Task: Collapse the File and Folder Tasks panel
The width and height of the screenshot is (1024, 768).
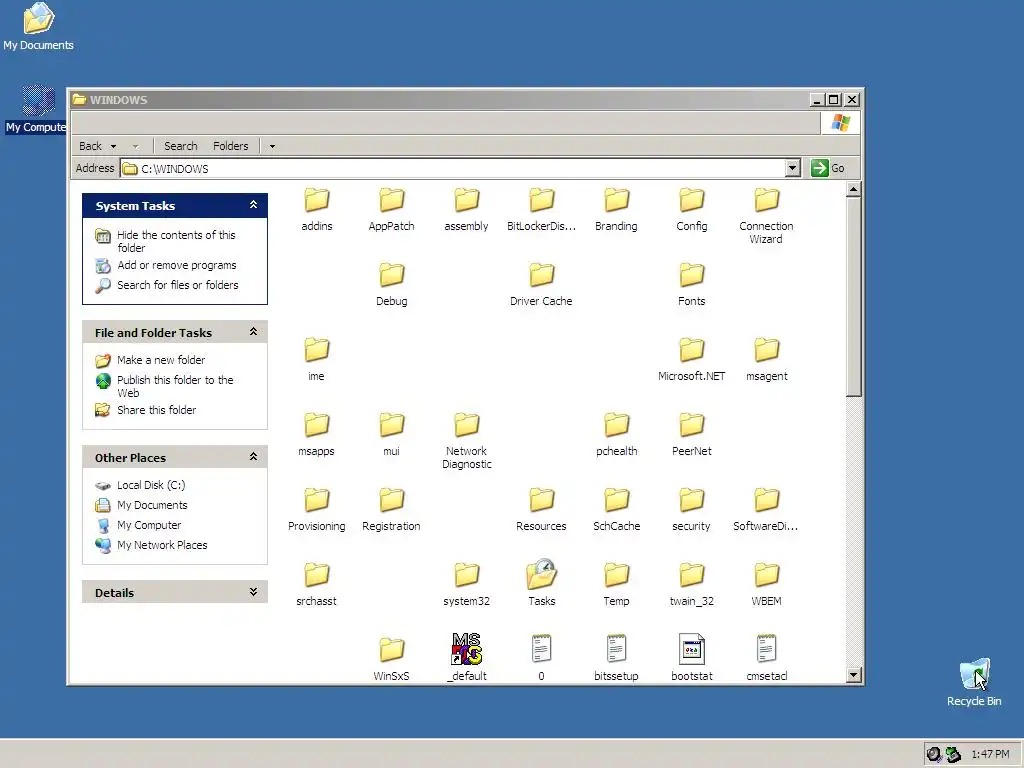Action: click(x=253, y=332)
